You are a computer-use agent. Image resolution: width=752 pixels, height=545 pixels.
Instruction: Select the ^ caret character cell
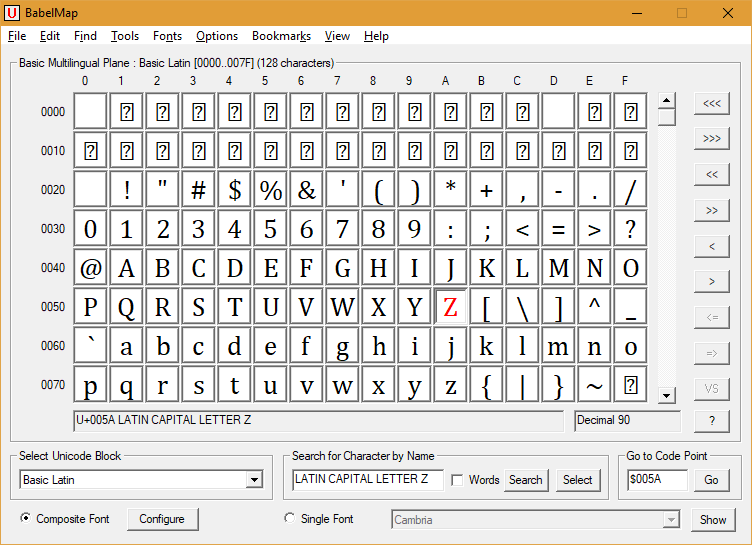coord(594,307)
